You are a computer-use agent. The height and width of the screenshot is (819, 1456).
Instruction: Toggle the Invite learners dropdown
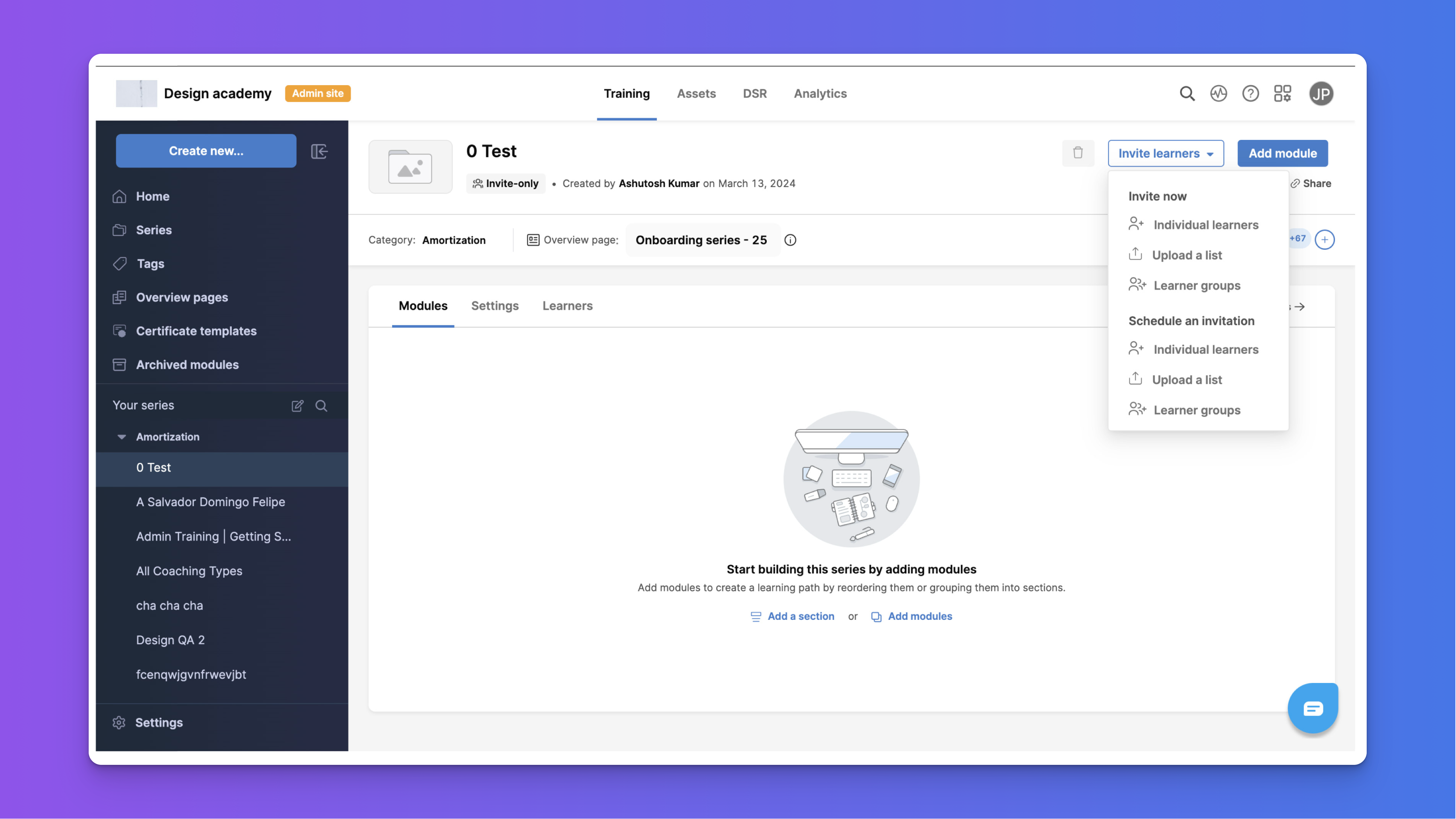pyautogui.click(x=1166, y=153)
